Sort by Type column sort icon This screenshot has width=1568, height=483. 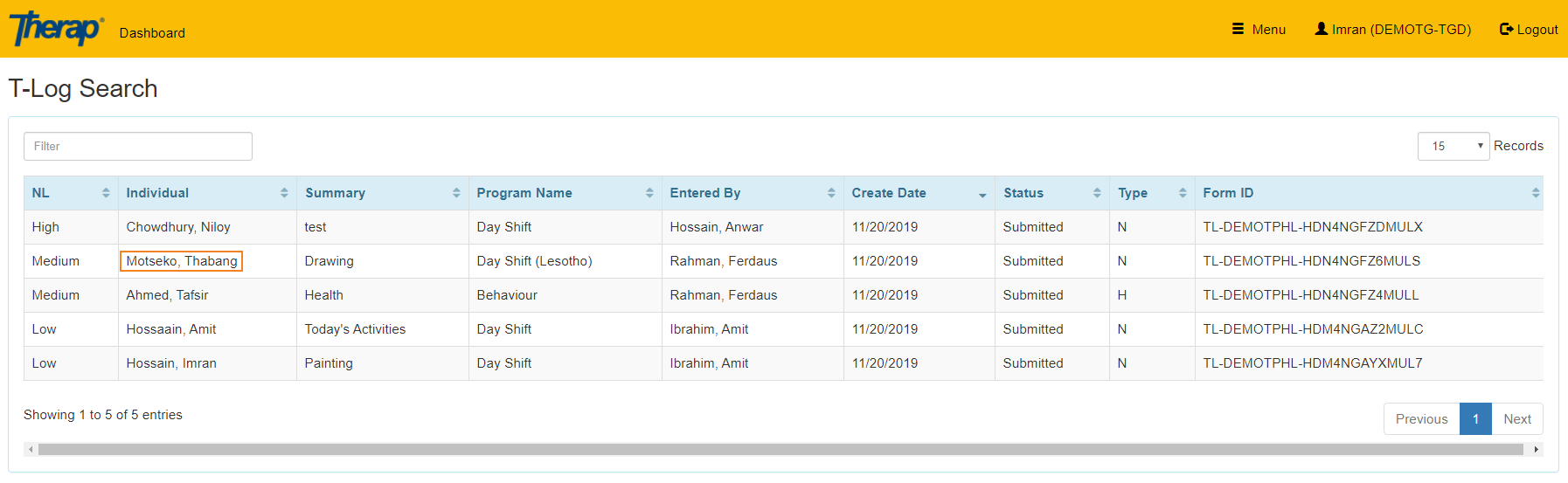click(x=1183, y=193)
